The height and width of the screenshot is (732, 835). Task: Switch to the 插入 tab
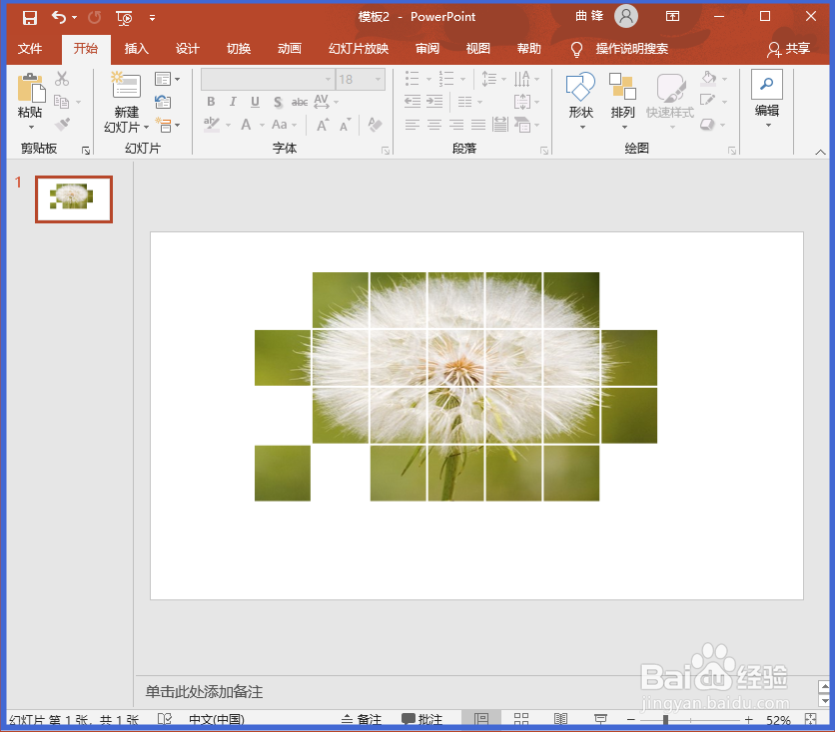pyautogui.click(x=136, y=49)
